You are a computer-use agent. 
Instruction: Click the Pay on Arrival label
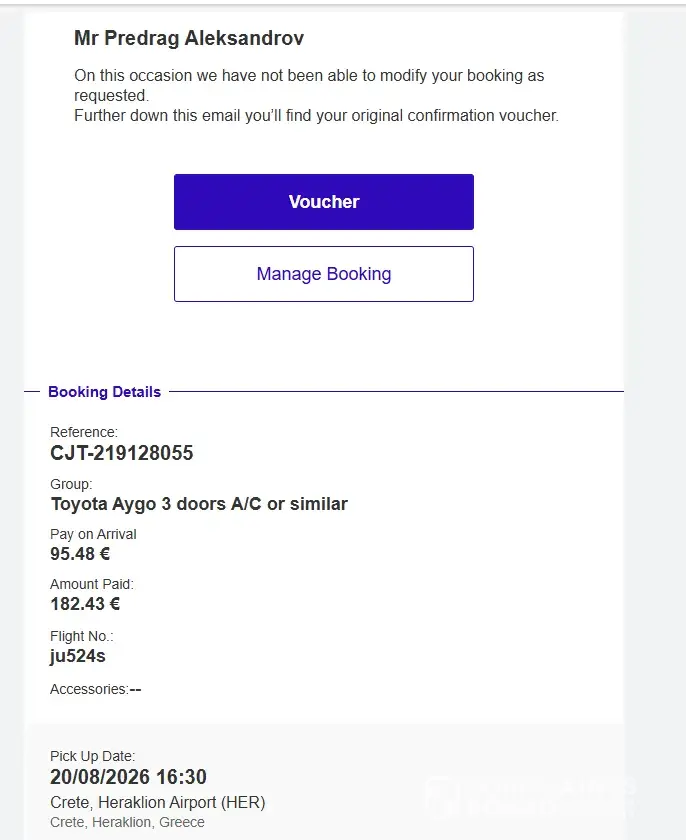[93, 534]
